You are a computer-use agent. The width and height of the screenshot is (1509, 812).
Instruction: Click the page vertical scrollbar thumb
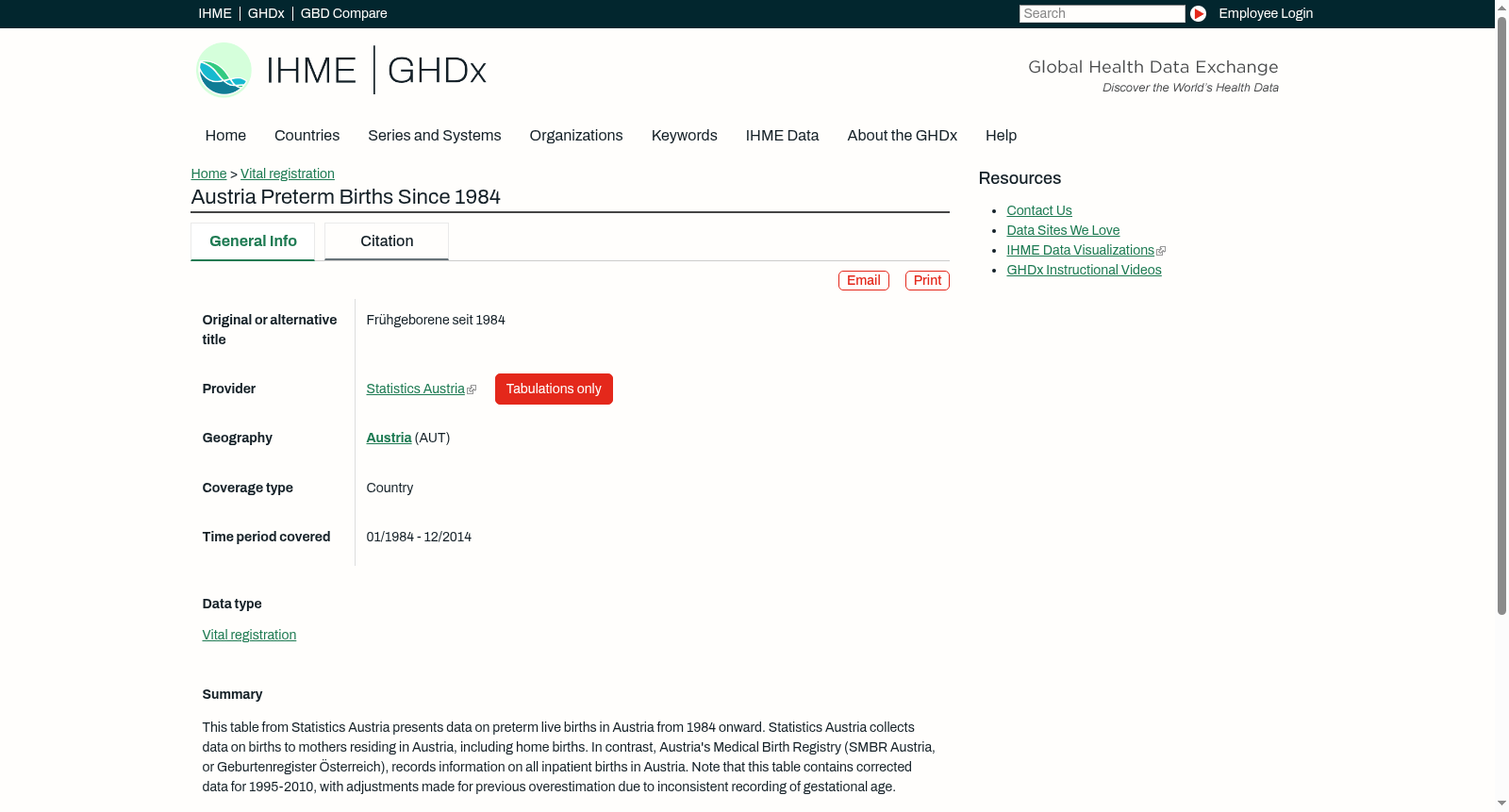pos(1501,316)
